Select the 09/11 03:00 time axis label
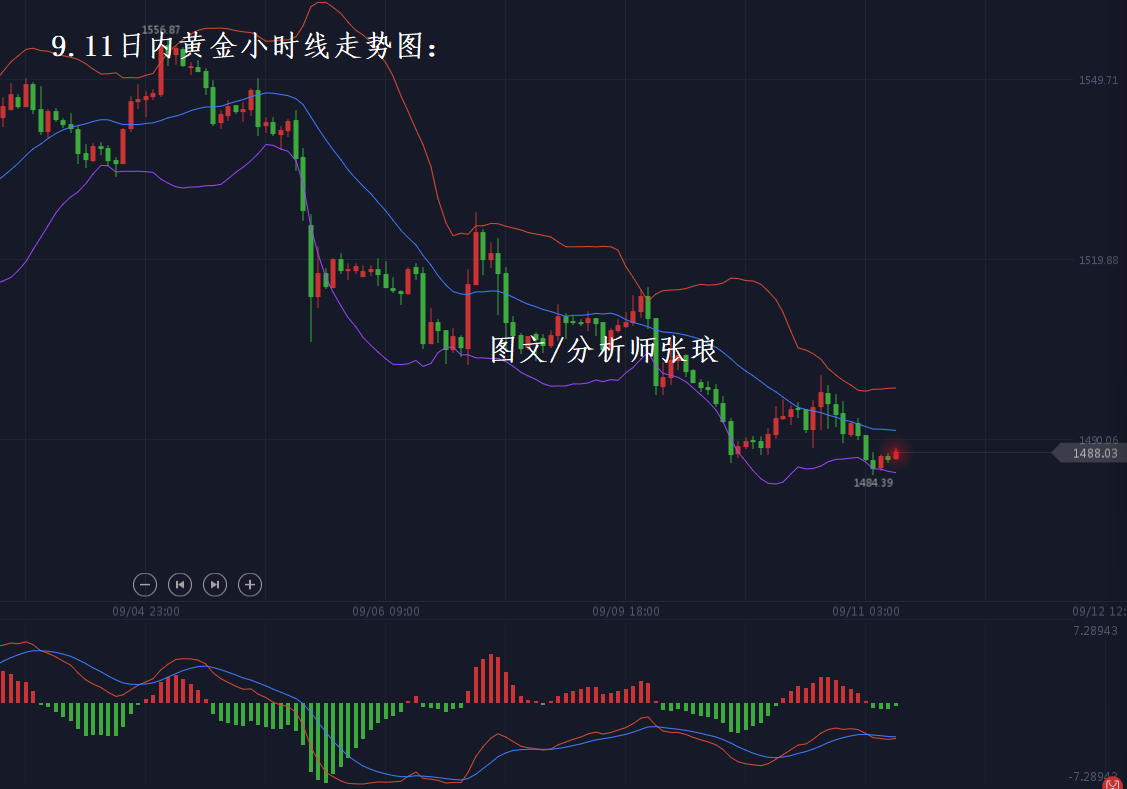The width and height of the screenshot is (1127, 789). [866, 611]
